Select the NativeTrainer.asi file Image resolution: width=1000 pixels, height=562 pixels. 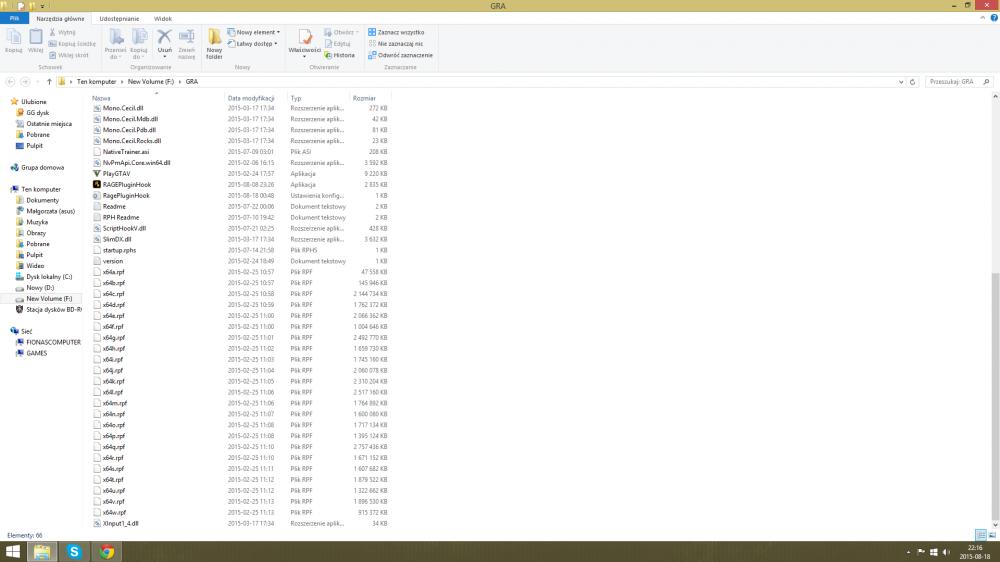[x=126, y=152]
